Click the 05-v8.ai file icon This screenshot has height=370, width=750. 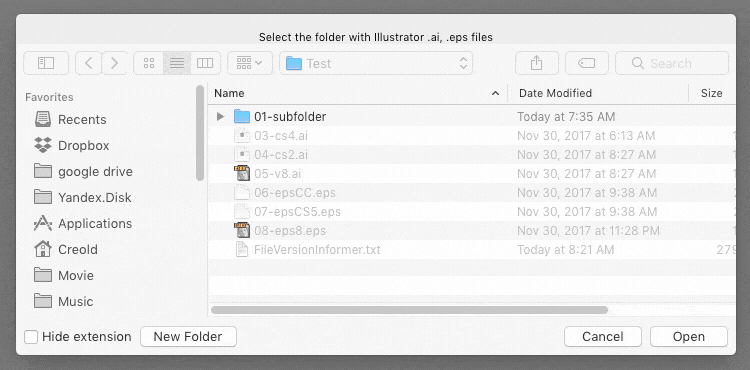[x=242, y=174]
